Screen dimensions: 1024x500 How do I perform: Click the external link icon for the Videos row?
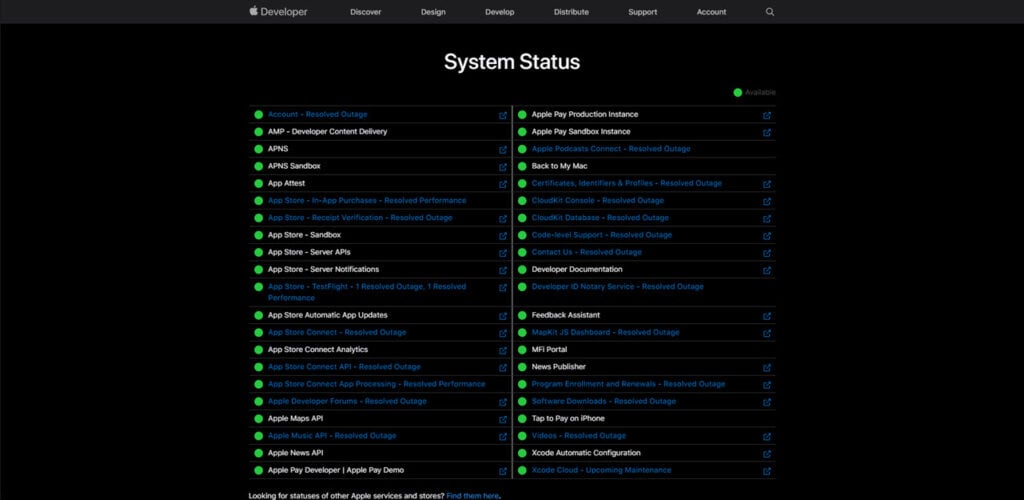767,437
